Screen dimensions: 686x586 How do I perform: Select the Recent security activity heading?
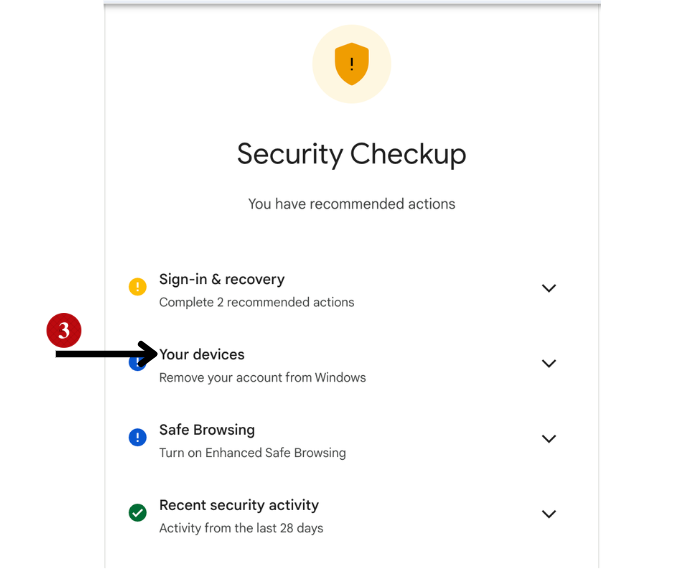(238, 505)
